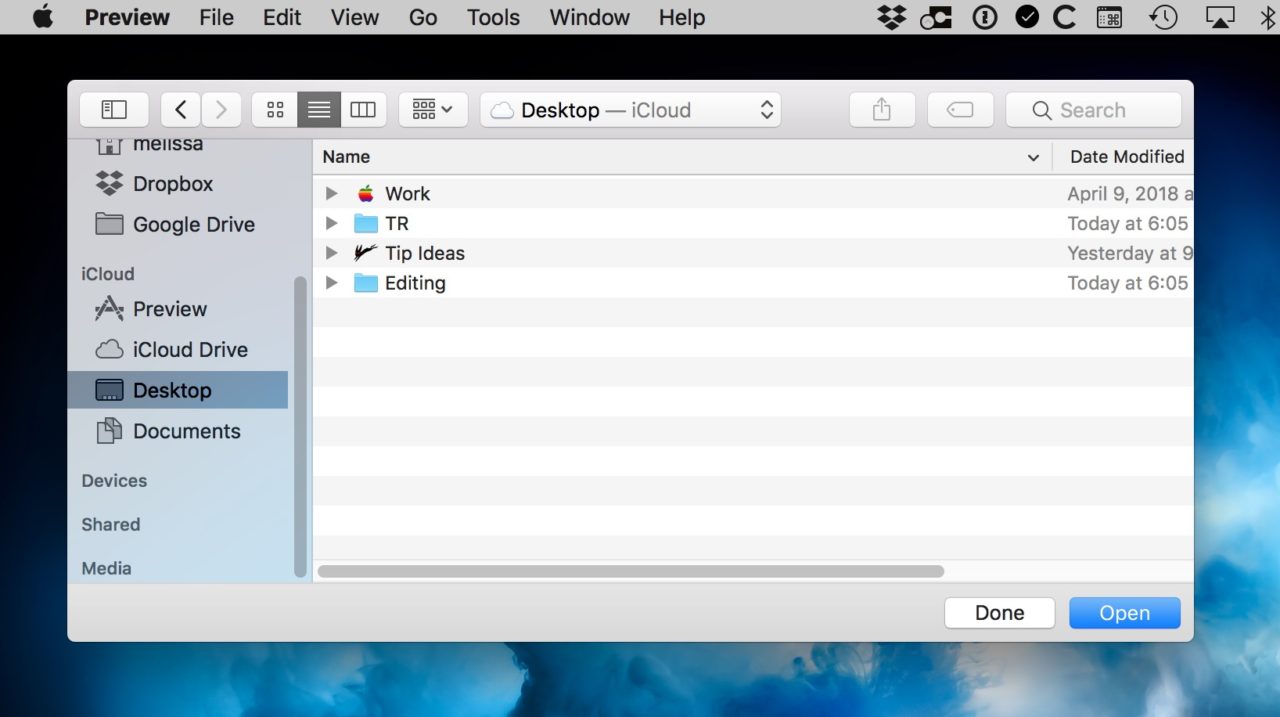Open the item arrangement dropdown
Image resolution: width=1280 pixels, height=717 pixels.
433,110
